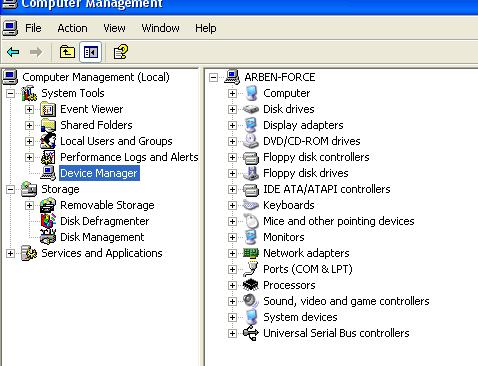The width and height of the screenshot is (478, 366).
Task: Click the Network adapters card icon
Action: coord(251,253)
